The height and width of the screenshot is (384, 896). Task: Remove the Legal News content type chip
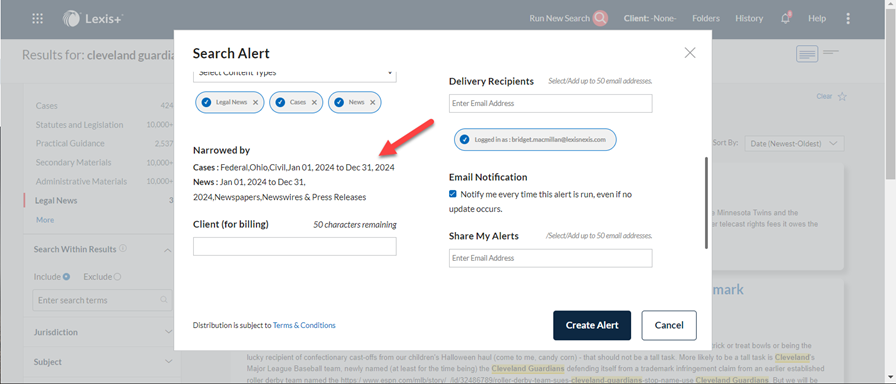point(255,102)
